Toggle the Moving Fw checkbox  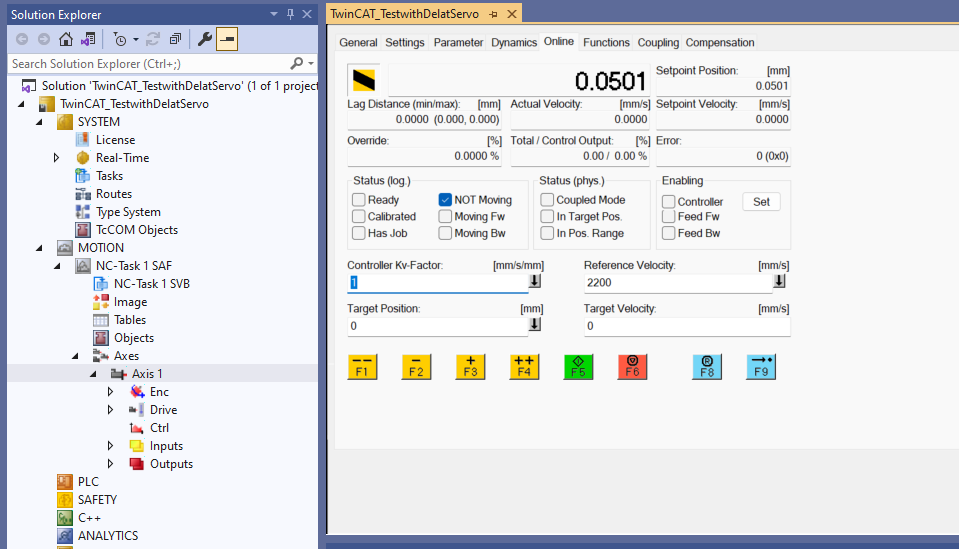click(445, 216)
